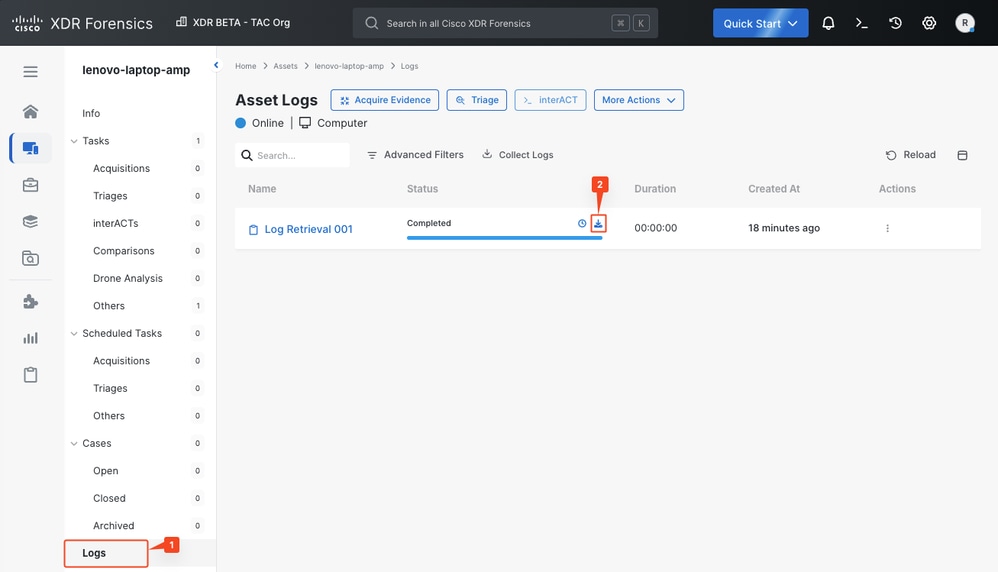Viewport: 998px width, 572px height.
Task: Open Triages under Scheduled Tasks
Action: [x=110, y=388]
